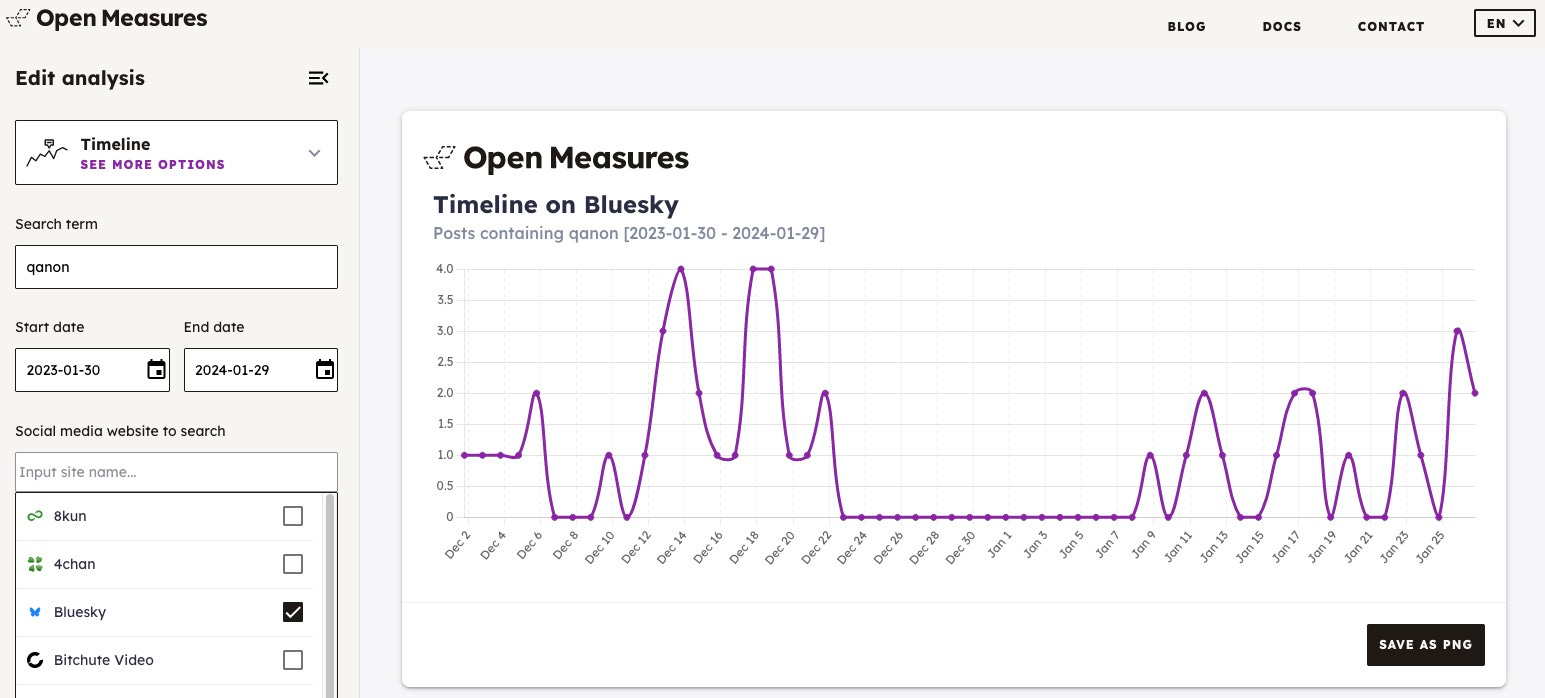Viewport: 1545px width, 698px height.
Task: Expand the Timeline analysis type dropdown
Action: tap(314, 153)
